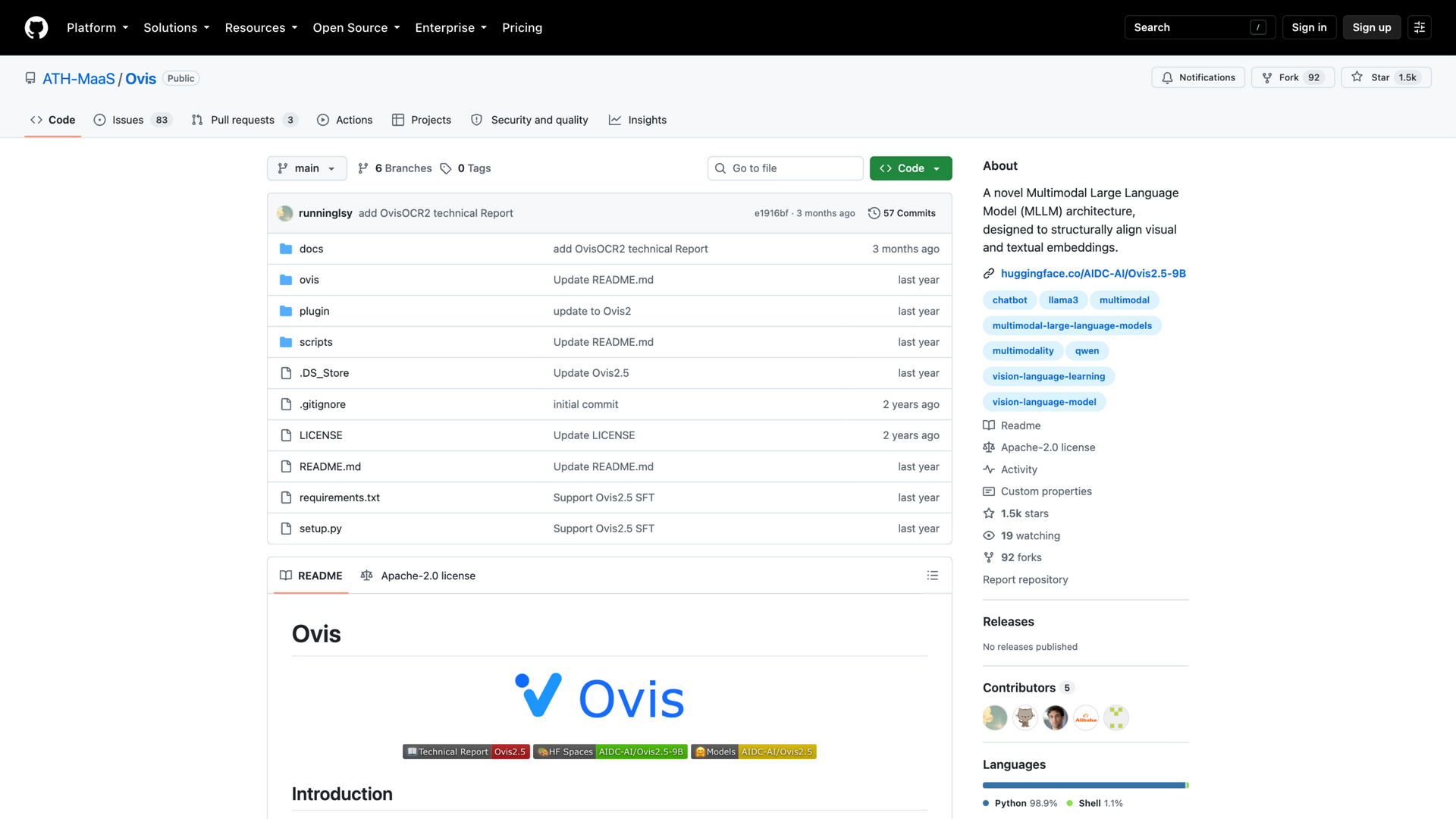Select the Apache-2.0 license tab in README
The image size is (1456, 819).
(x=419, y=576)
